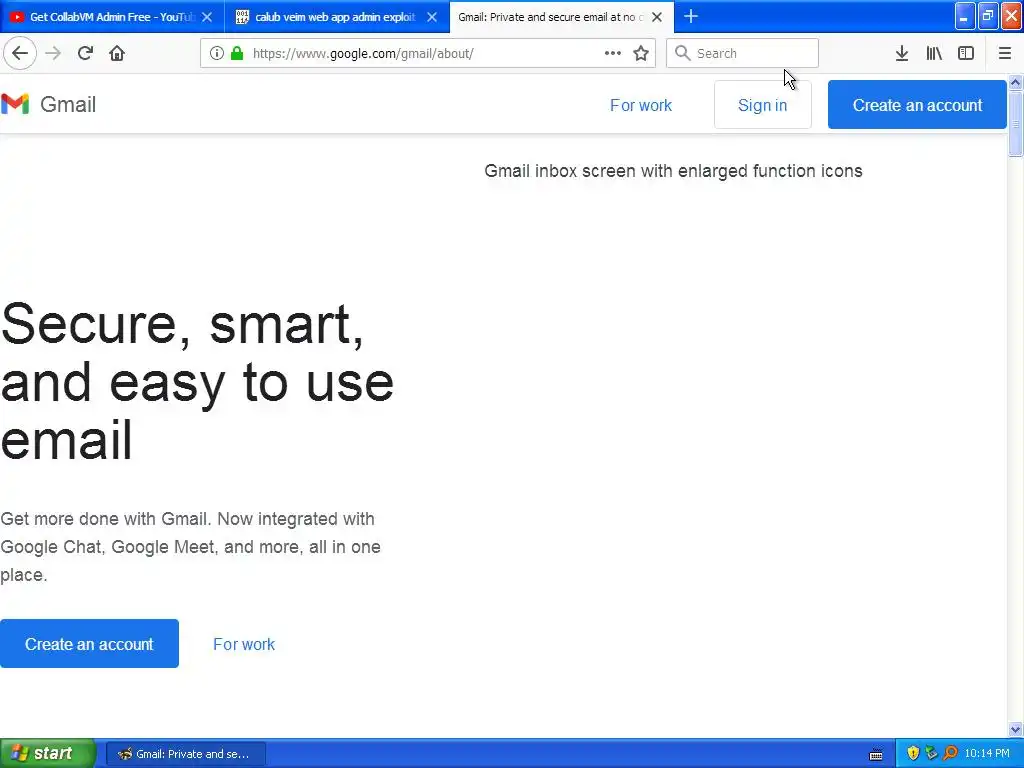Click the page scrollbar up arrow
Viewport: 1024px width, 768px height.
(1016, 82)
